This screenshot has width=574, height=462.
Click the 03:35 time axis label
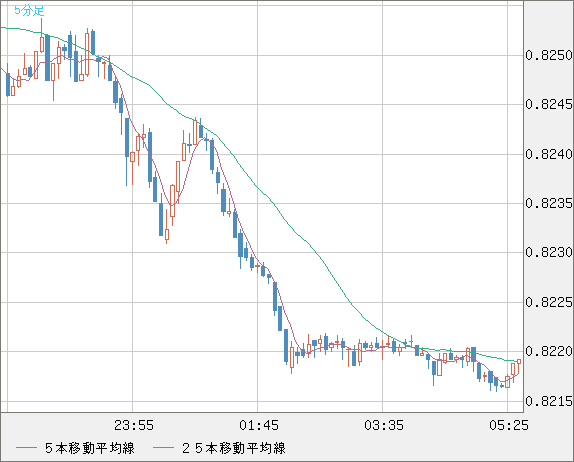384,425
